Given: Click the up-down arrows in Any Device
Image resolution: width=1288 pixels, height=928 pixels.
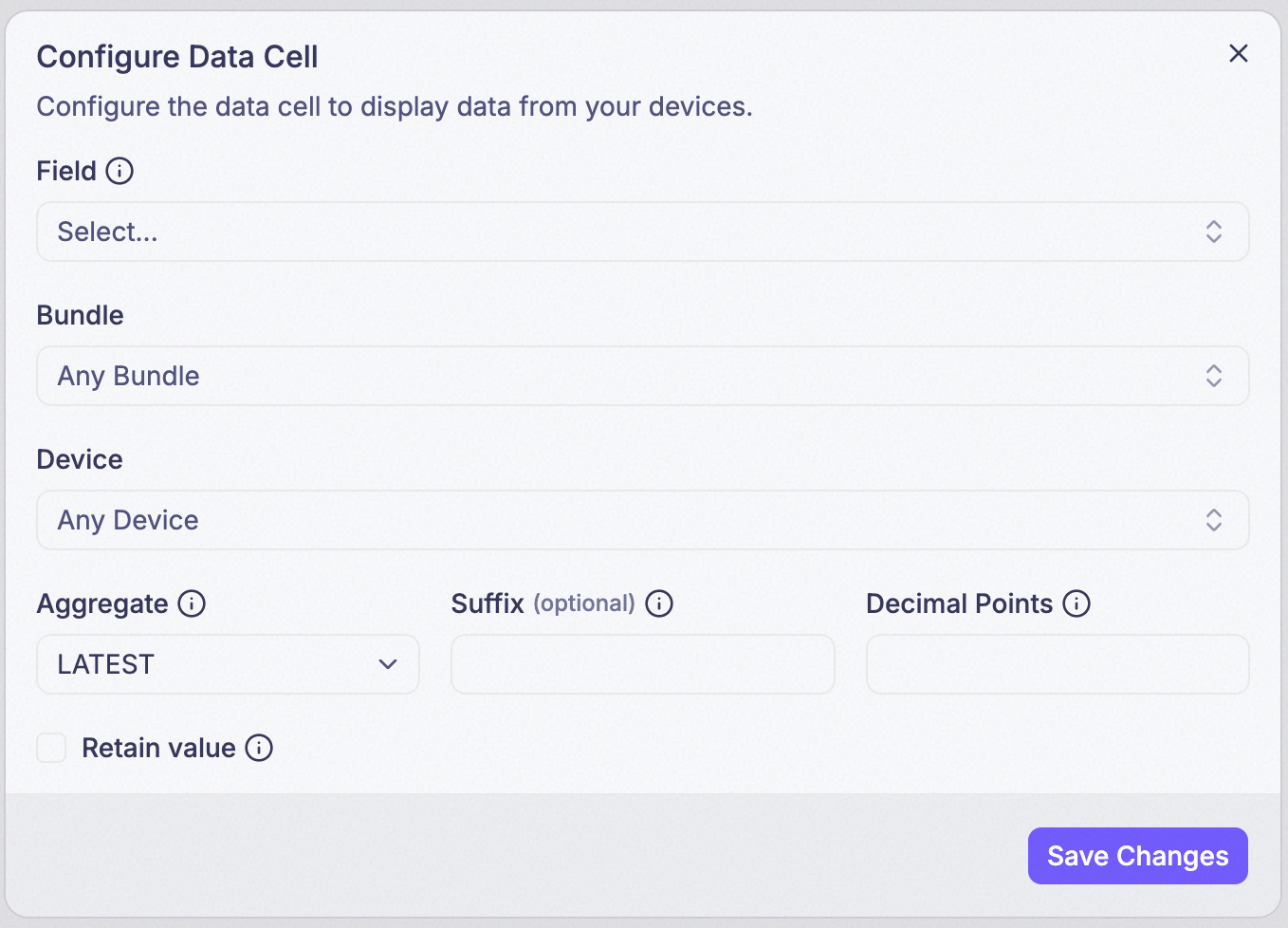Looking at the screenshot, I should click(x=1214, y=520).
